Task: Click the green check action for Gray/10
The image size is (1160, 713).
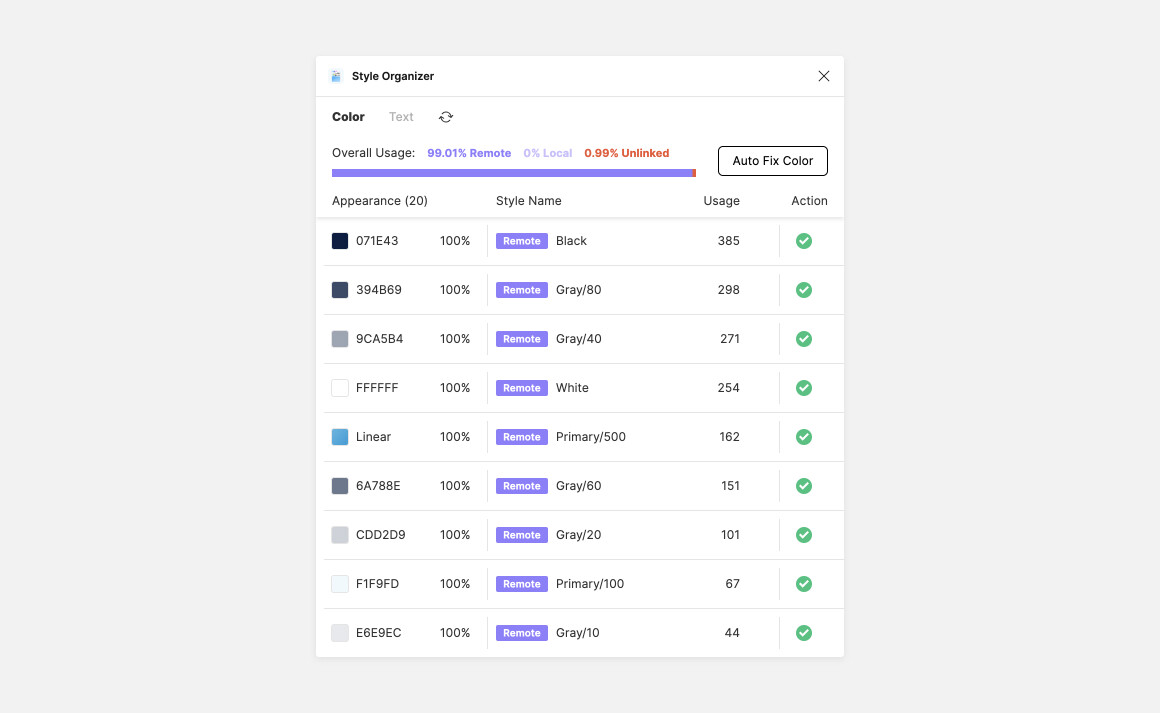Action: [x=804, y=633]
